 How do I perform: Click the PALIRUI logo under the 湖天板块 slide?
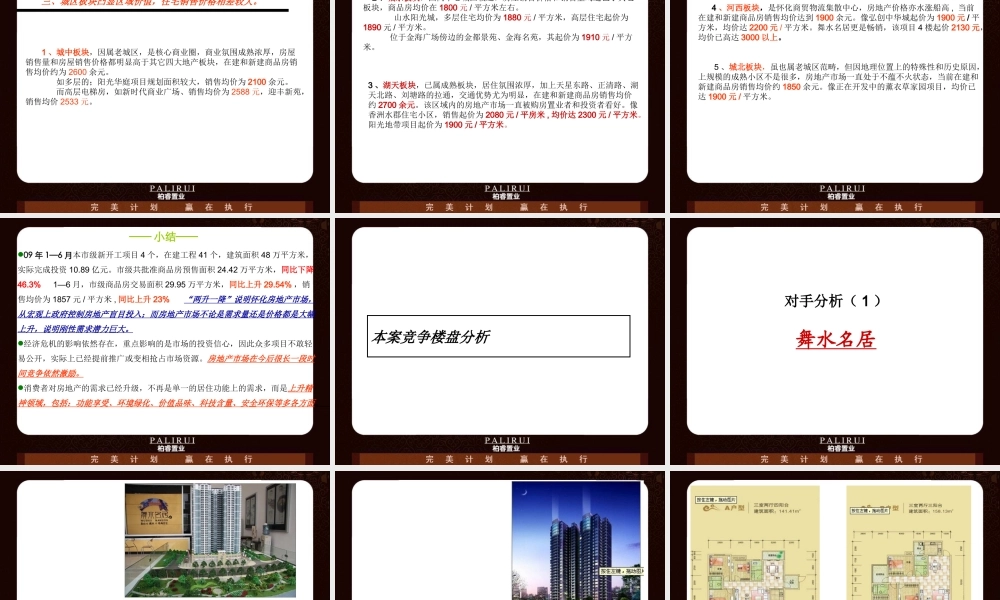(507, 191)
